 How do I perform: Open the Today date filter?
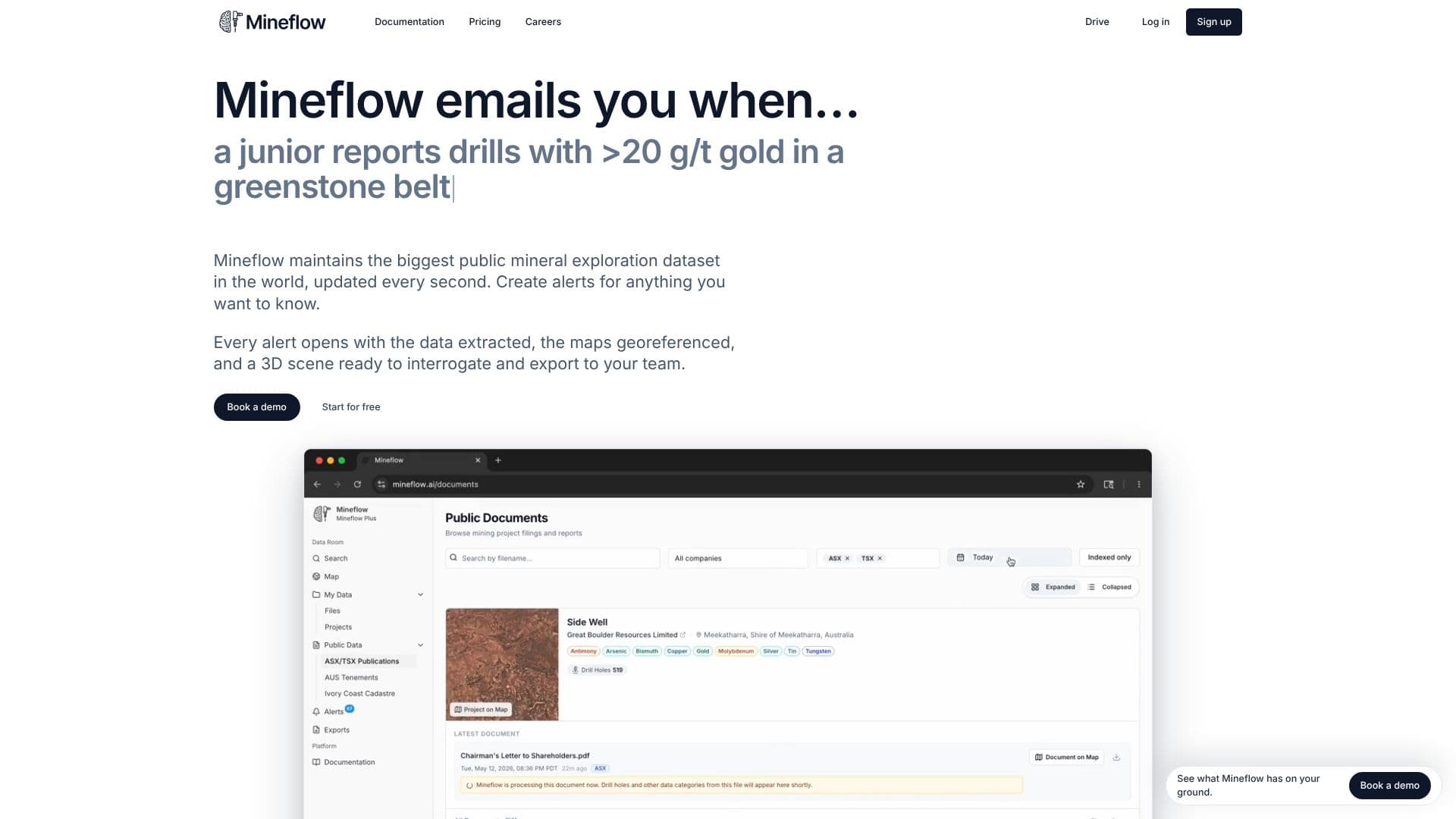pyautogui.click(x=1009, y=557)
